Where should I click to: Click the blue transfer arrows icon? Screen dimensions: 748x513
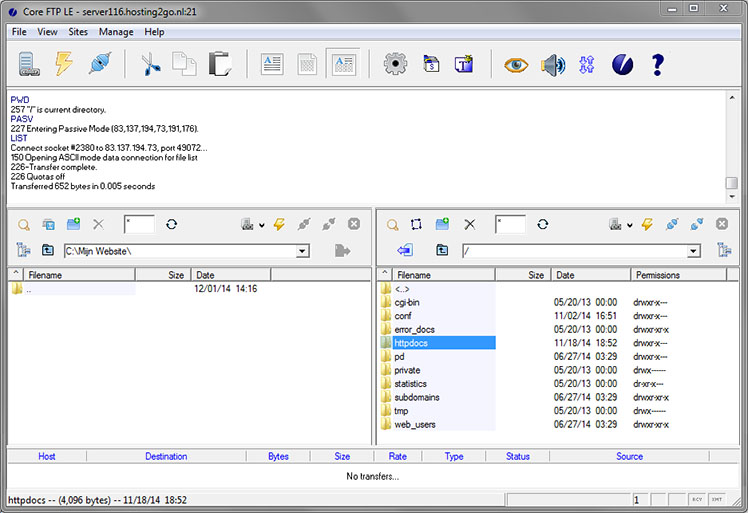(x=587, y=64)
